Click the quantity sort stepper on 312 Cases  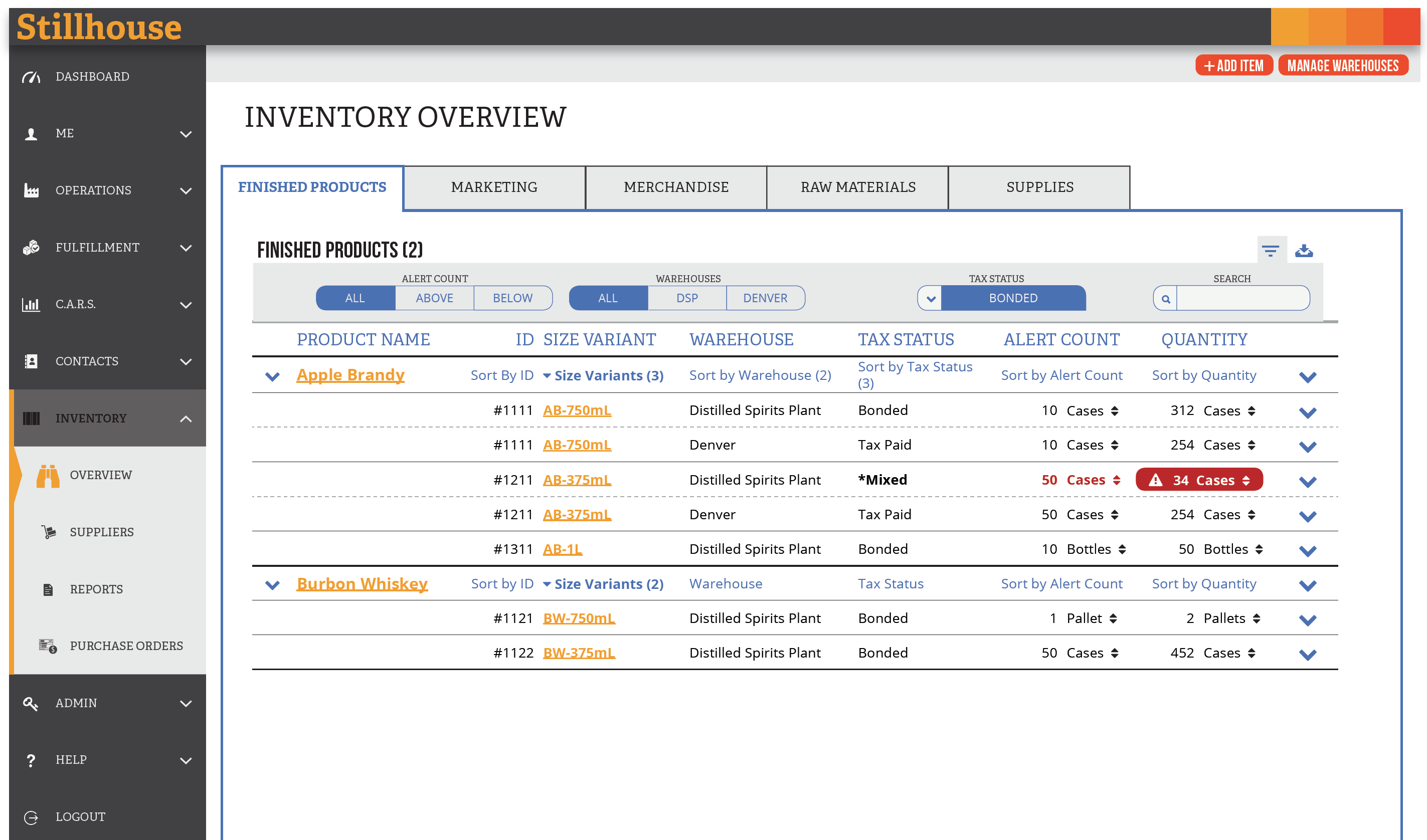tap(1253, 410)
